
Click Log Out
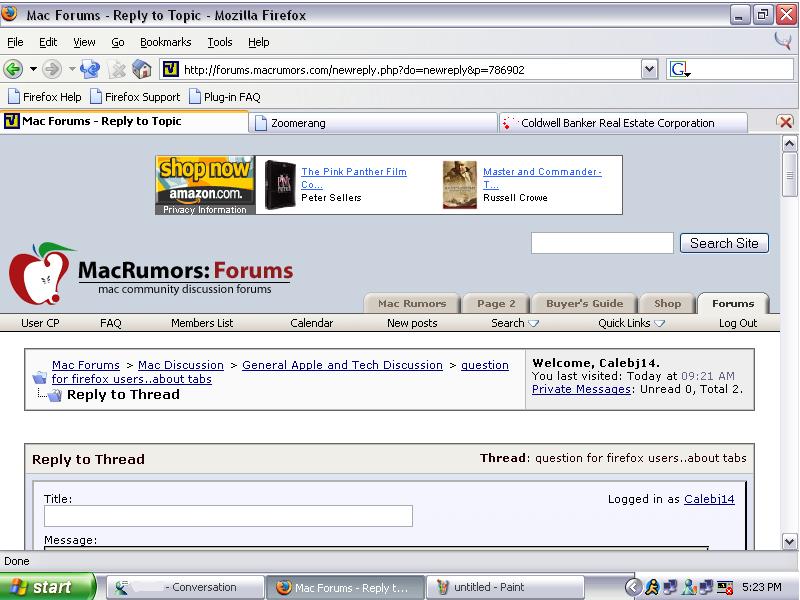point(738,323)
